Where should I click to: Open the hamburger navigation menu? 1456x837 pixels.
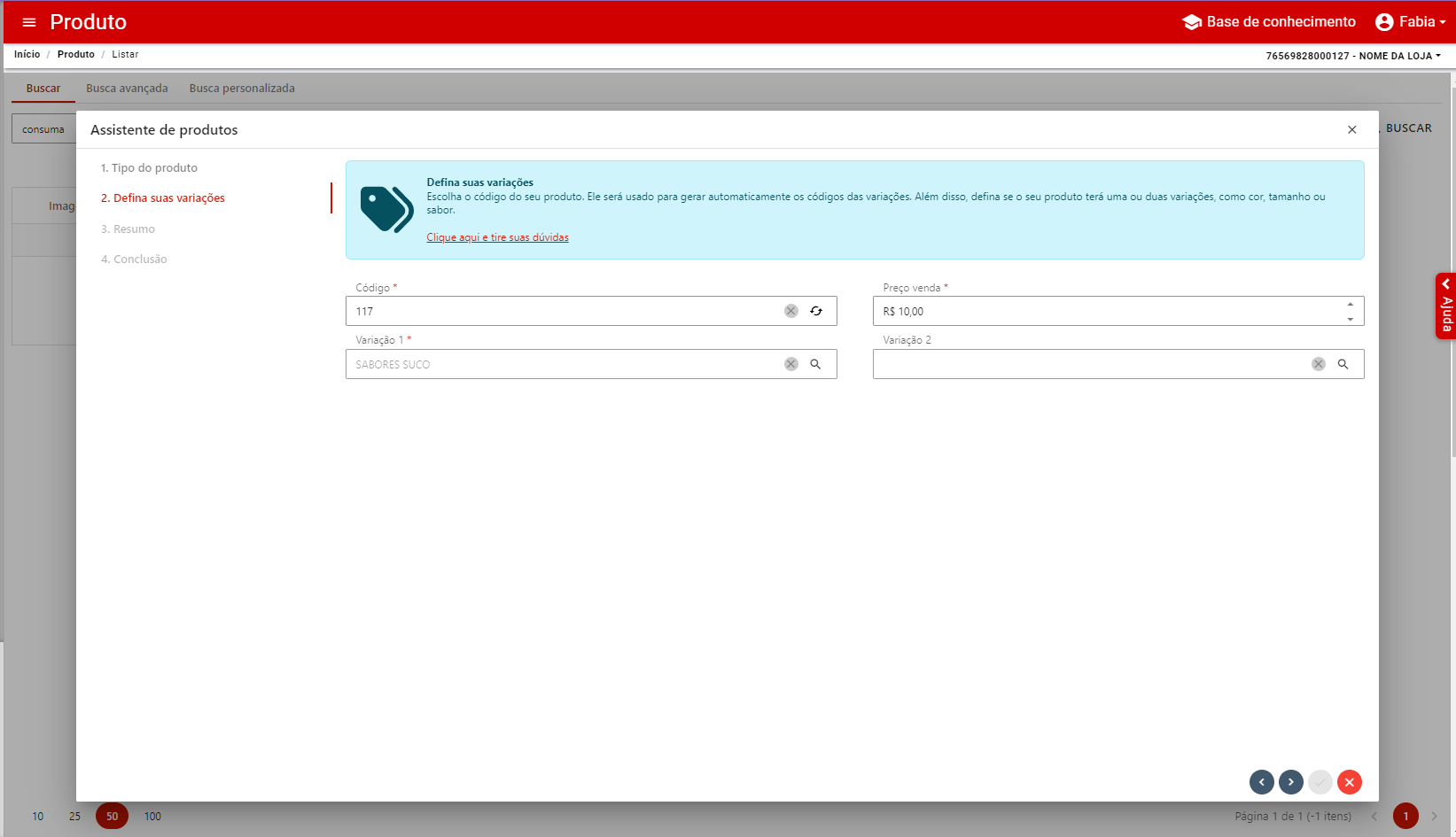click(29, 22)
